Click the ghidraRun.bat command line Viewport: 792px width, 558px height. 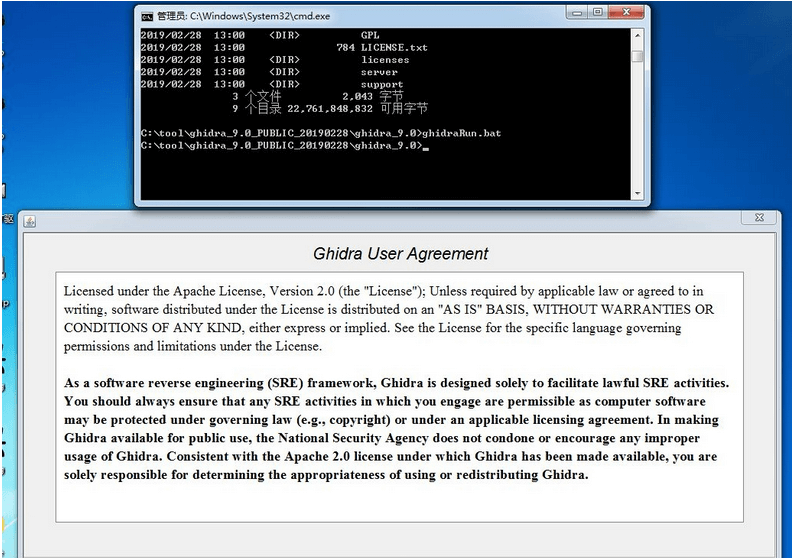[x=320, y=133]
